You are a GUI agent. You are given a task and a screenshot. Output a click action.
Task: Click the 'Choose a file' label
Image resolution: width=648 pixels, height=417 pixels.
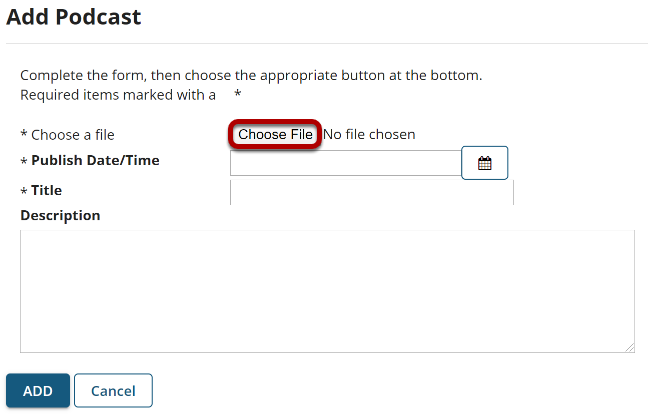tap(73, 135)
